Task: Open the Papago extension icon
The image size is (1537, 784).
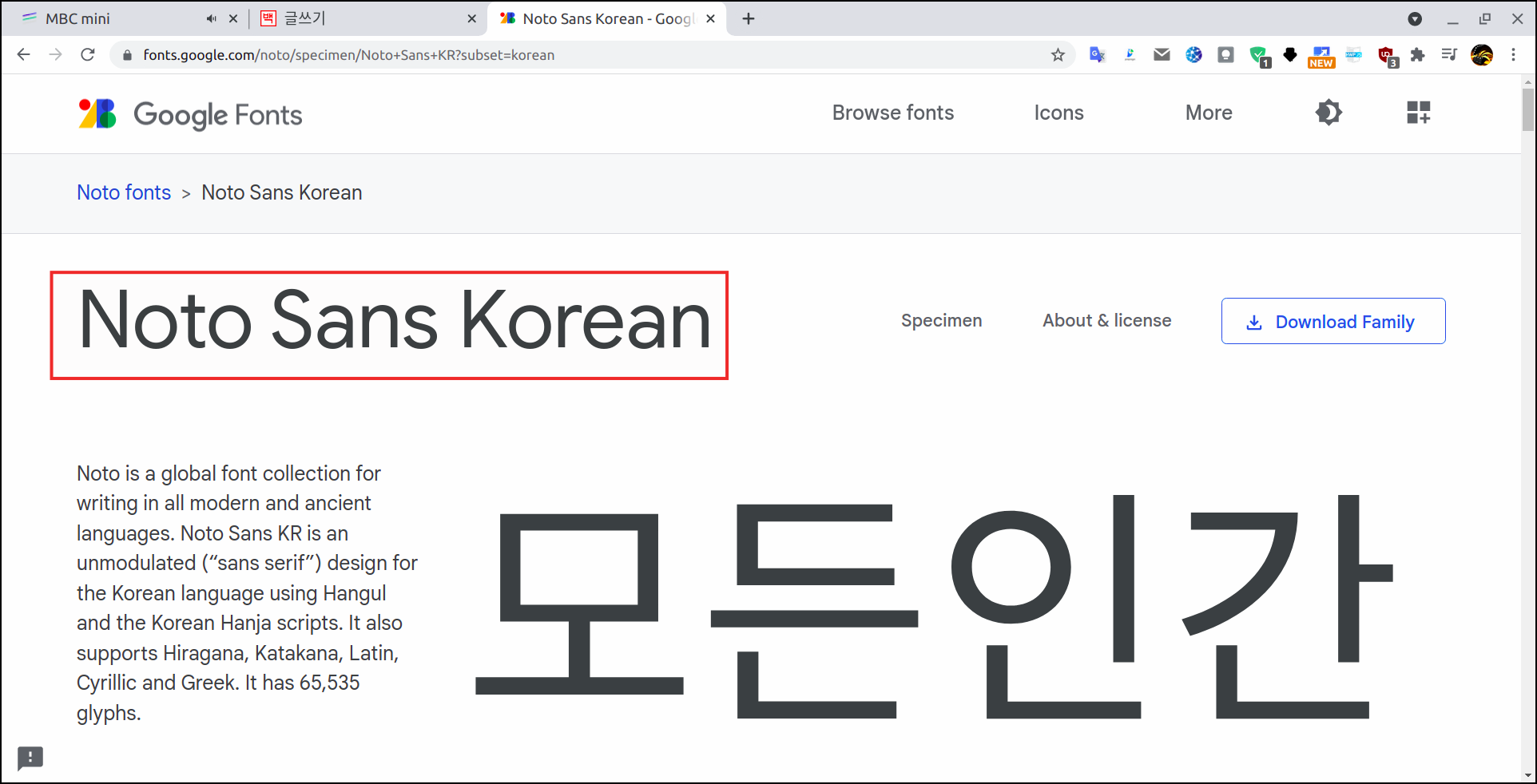Action: pyautogui.click(x=1130, y=55)
